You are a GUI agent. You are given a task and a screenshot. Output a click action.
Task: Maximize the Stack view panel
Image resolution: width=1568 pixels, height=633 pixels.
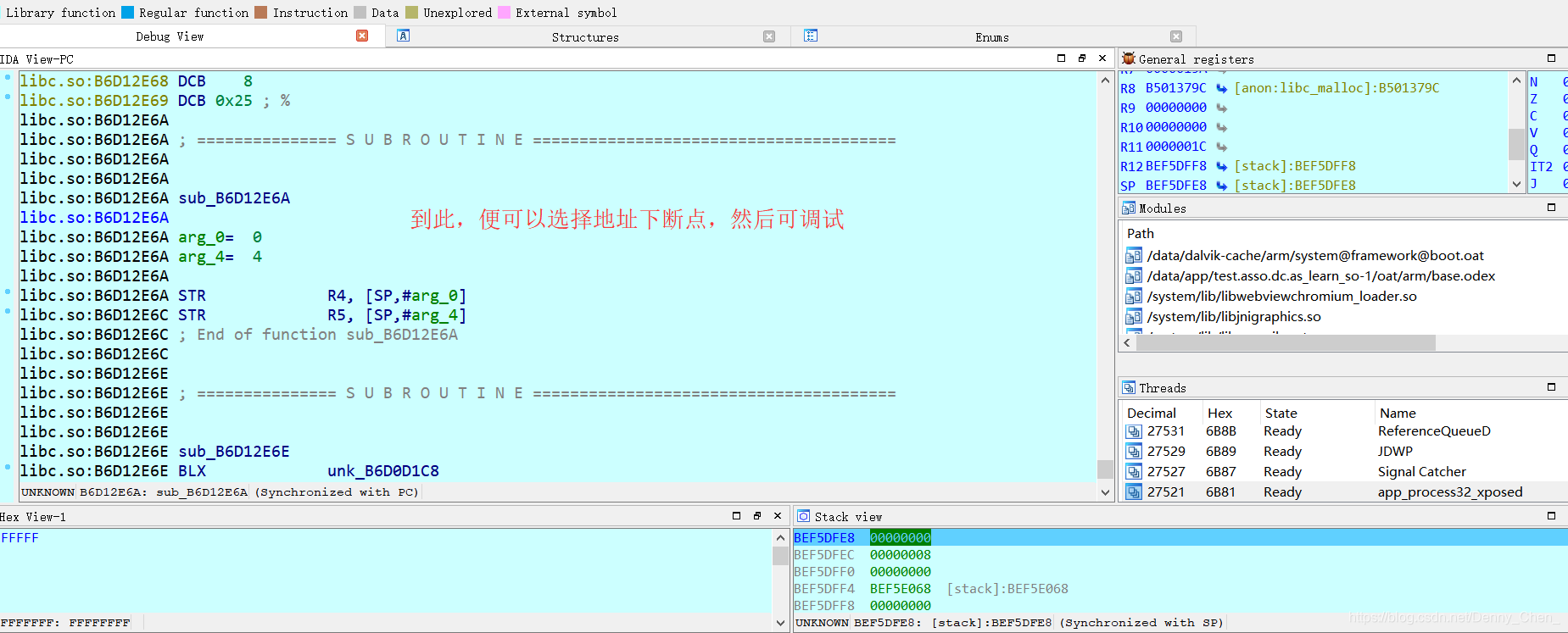tap(1551, 515)
